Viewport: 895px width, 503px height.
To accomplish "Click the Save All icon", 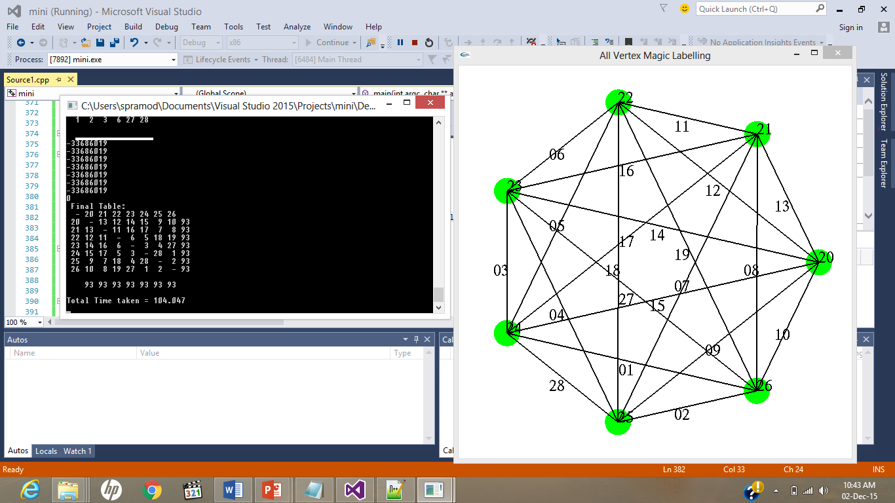I will (114, 42).
